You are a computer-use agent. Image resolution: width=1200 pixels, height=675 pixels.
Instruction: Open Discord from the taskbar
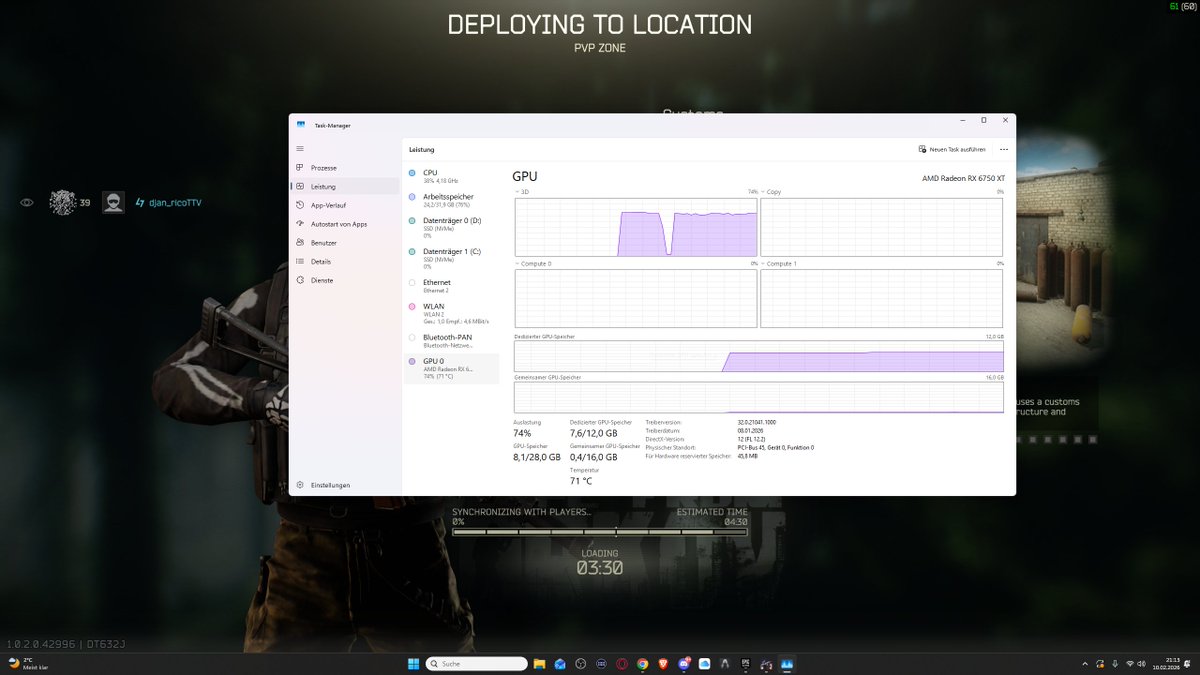(684, 663)
